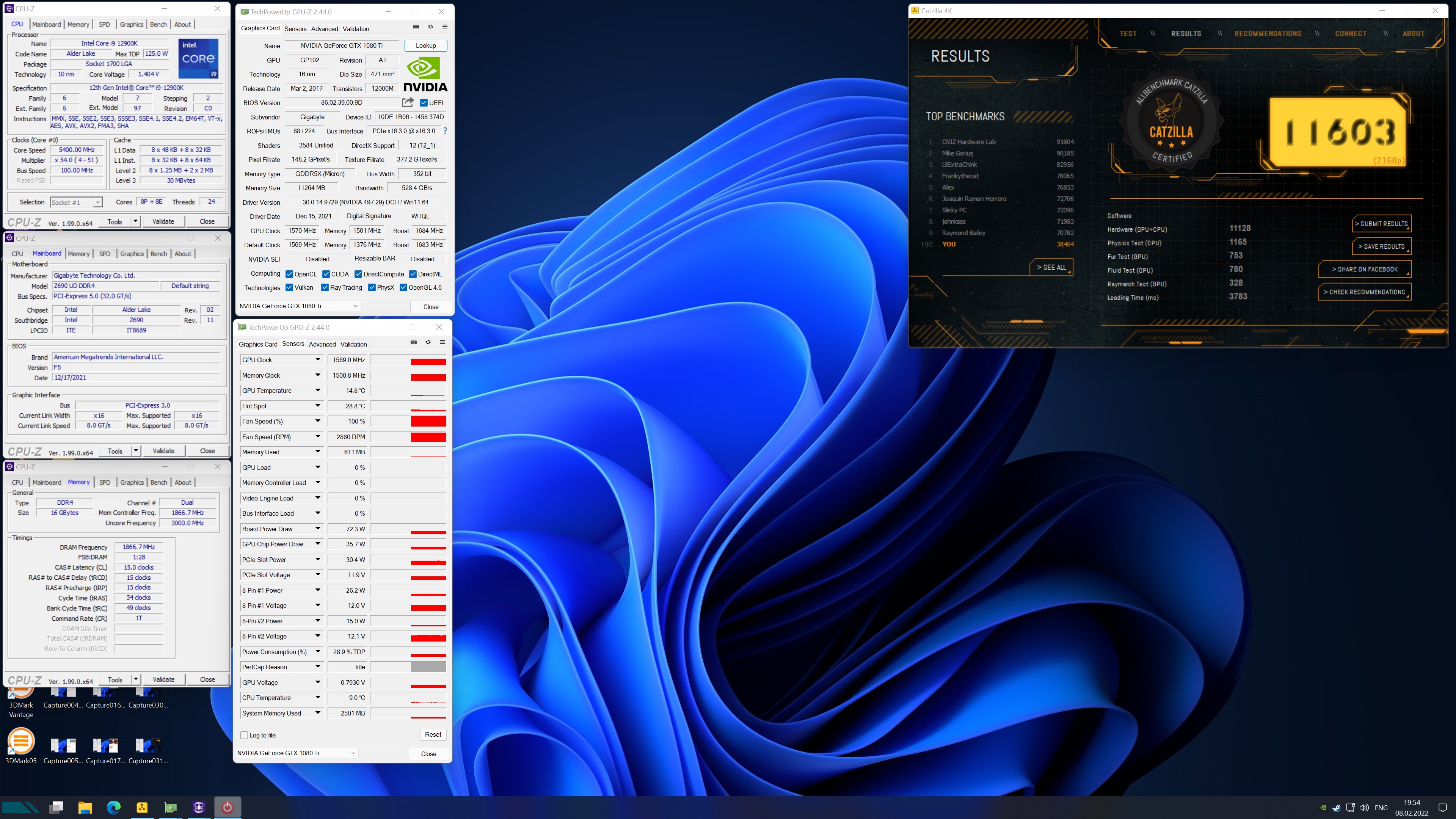This screenshot has width=1456, height=819.
Task: Expand the GPU Temperature sensor dropdown arrow
Action: click(318, 391)
